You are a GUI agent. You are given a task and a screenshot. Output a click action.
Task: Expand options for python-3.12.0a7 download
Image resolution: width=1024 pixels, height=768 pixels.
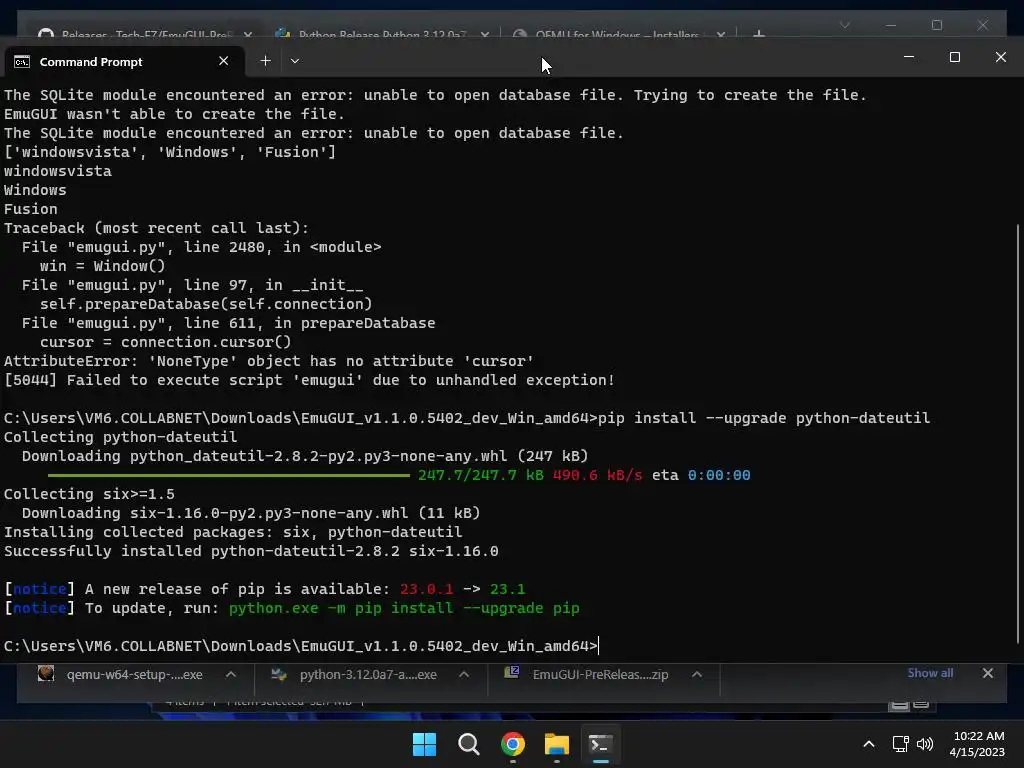click(x=464, y=675)
